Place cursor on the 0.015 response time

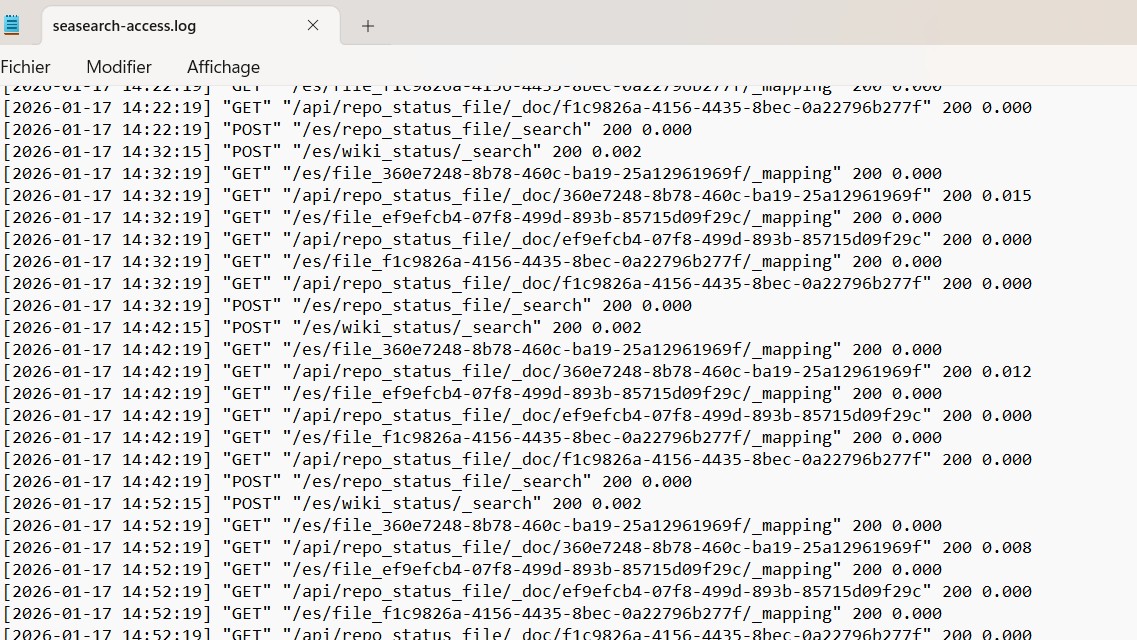pos(1006,195)
